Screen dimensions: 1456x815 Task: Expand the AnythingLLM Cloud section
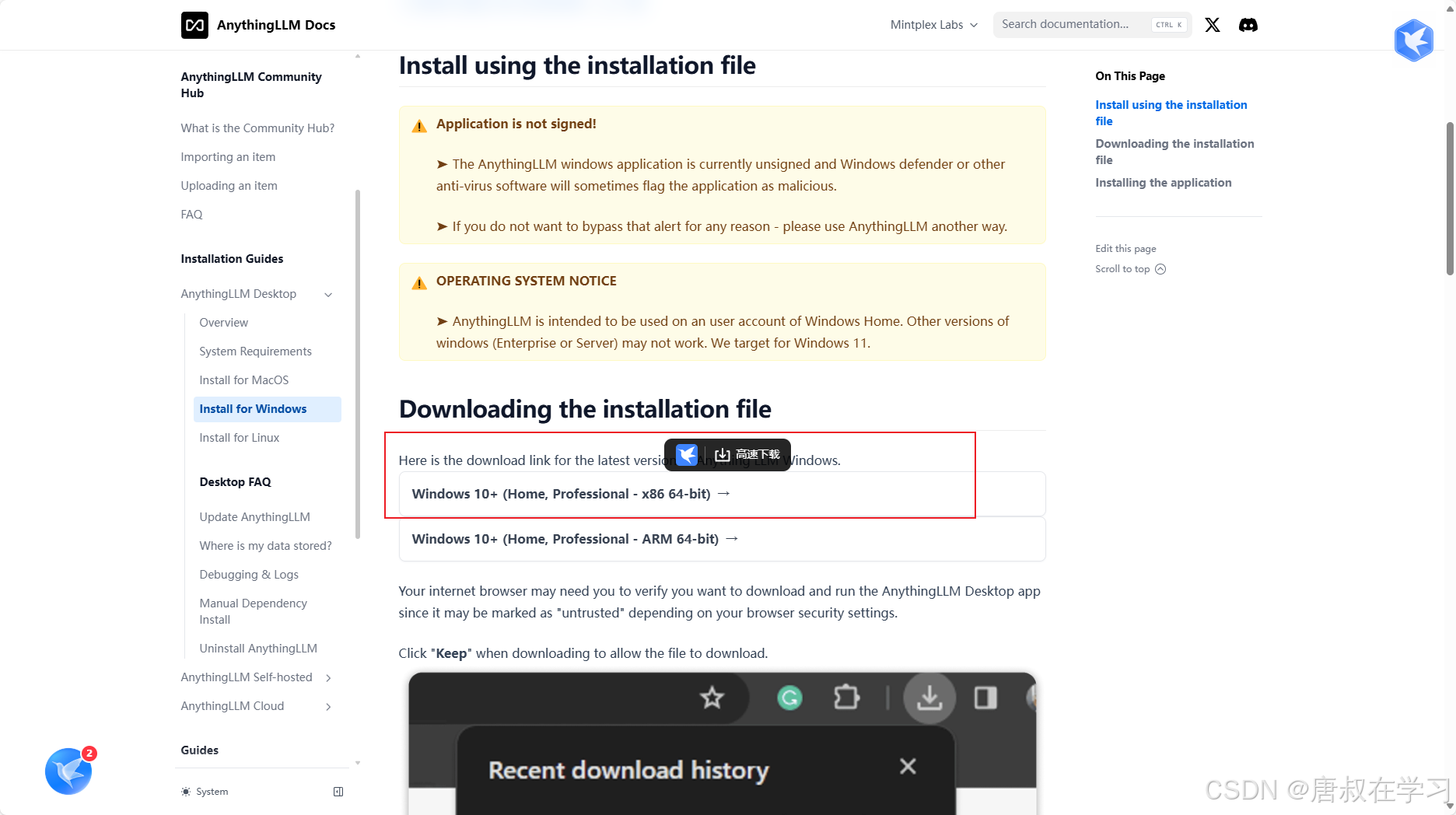[328, 706]
